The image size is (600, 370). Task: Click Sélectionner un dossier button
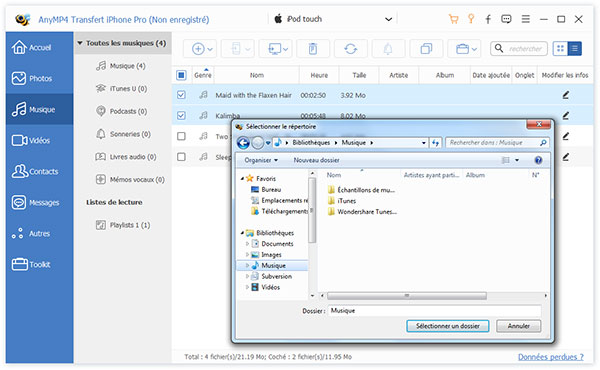[447, 326]
